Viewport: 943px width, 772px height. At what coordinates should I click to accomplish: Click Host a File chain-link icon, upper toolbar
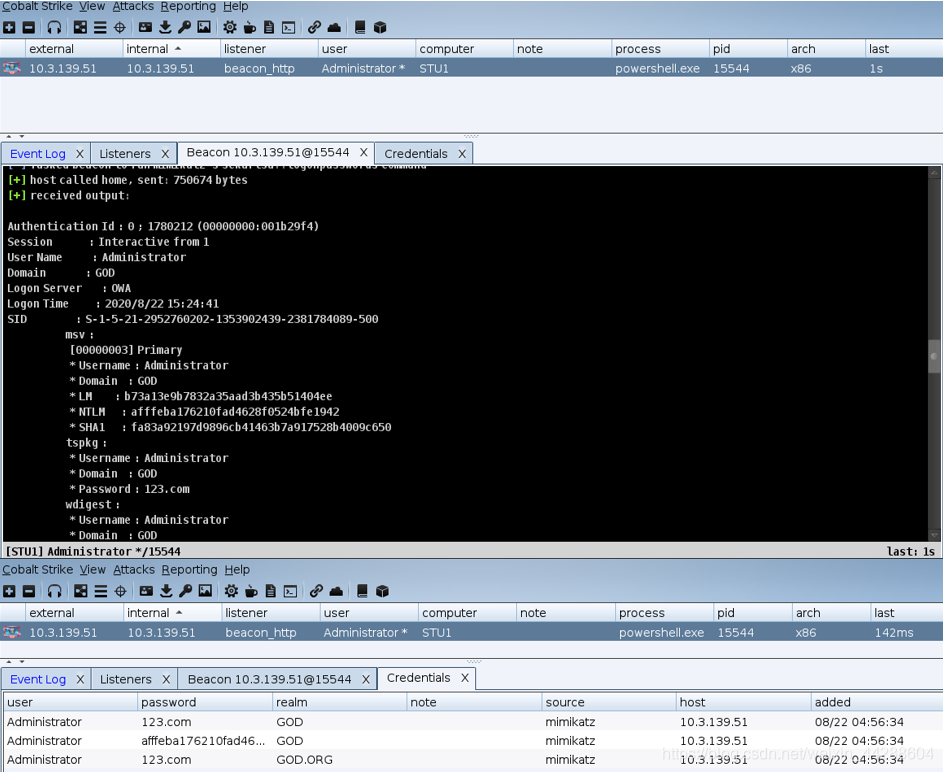point(314,28)
